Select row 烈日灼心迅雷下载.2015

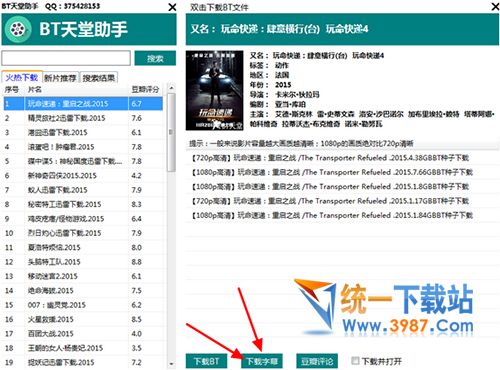click(83, 233)
